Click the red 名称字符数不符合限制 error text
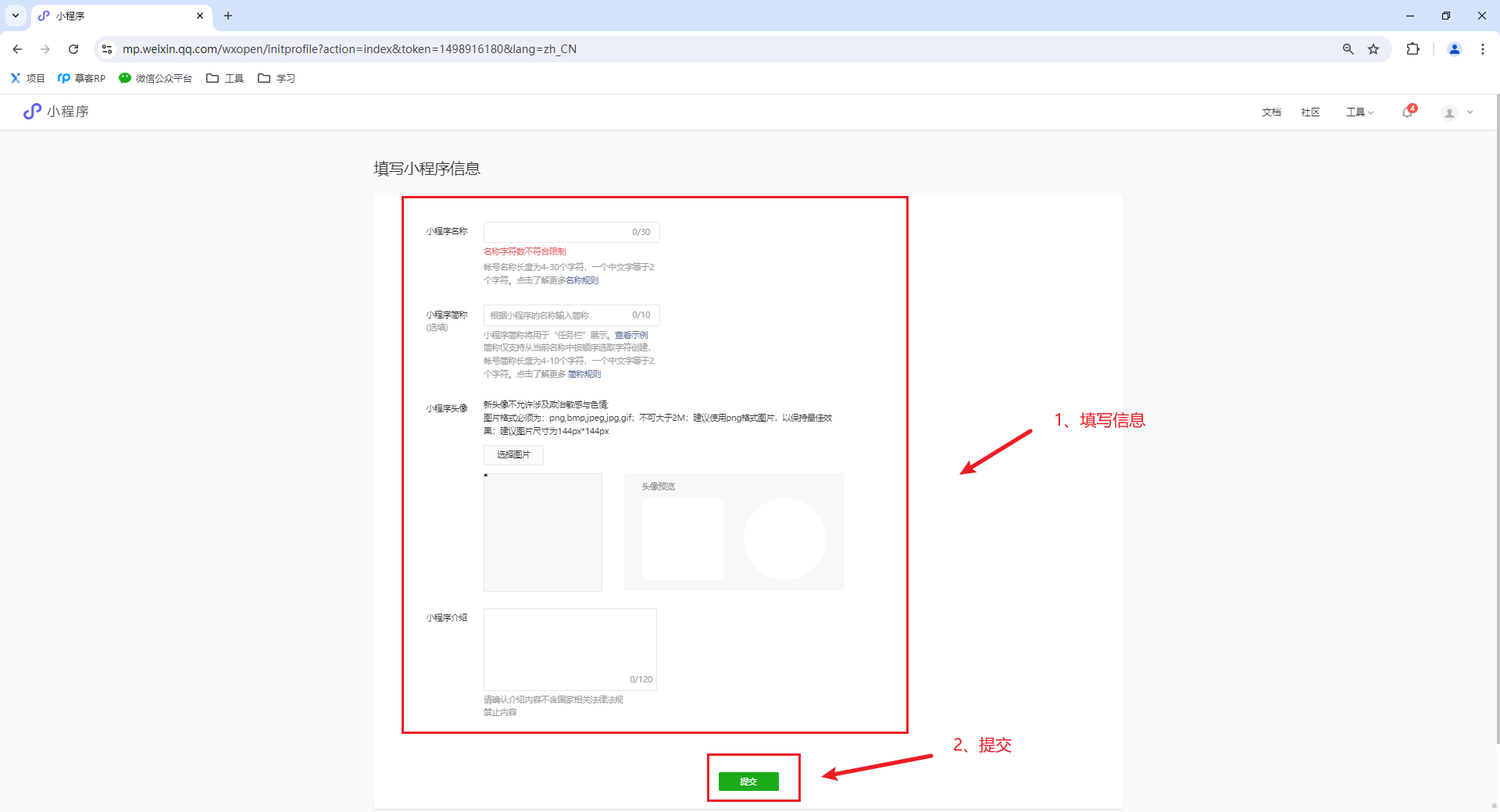This screenshot has height=812, width=1500. (x=524, y=251)
